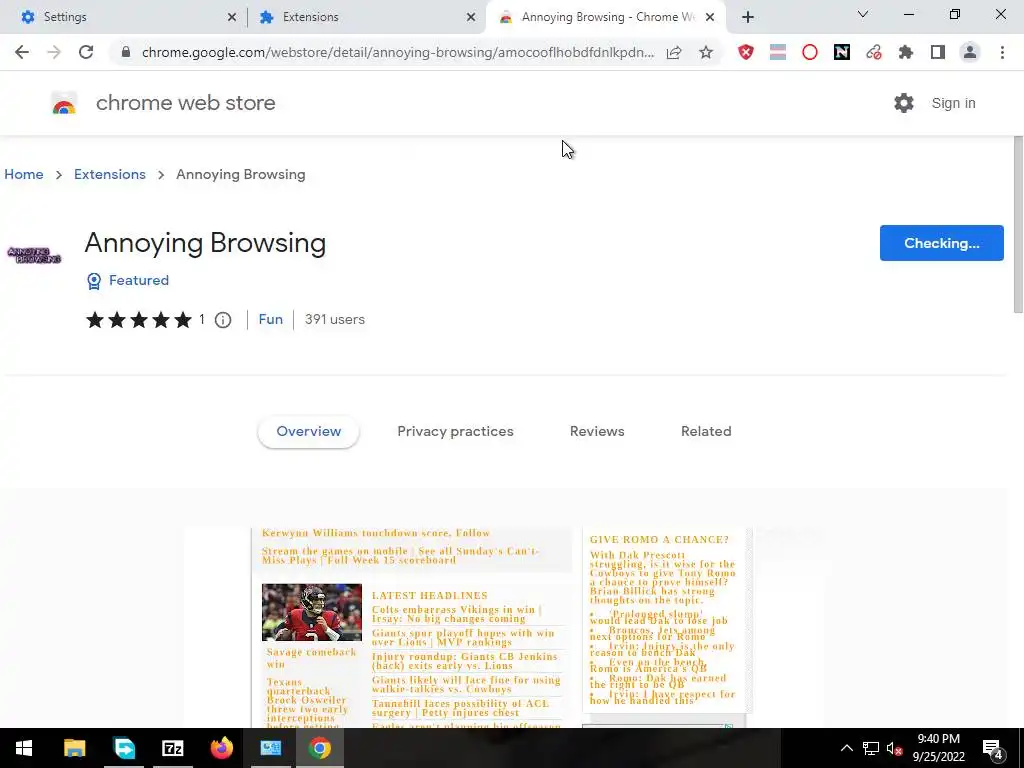The height and width of the screenshot is (768, 1024).
Task: Close the Annoying Browsing tab
Action: click(x=710, y=18)
